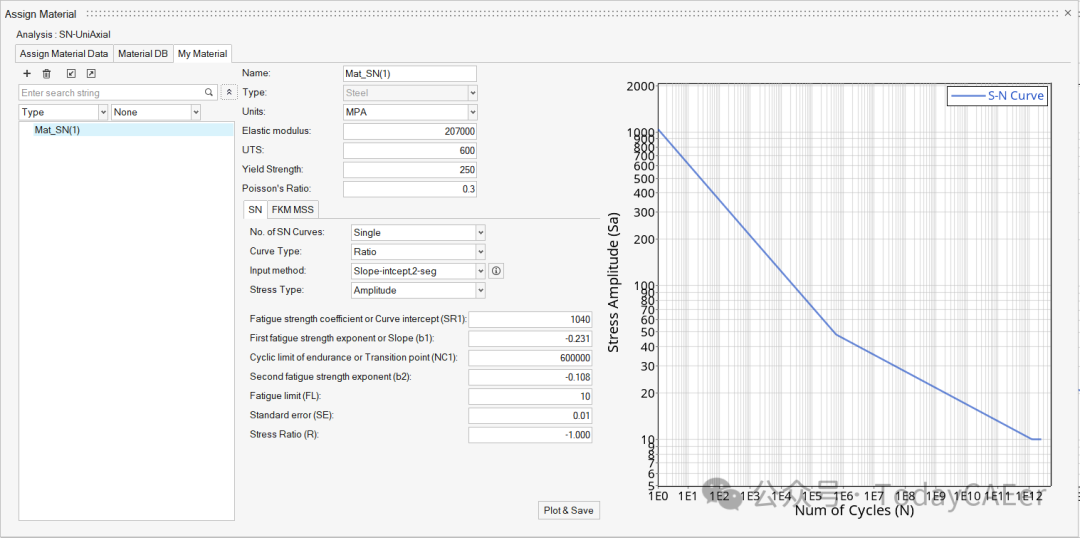
Task: Click the magnifier icon in search box
Action: 209,93
